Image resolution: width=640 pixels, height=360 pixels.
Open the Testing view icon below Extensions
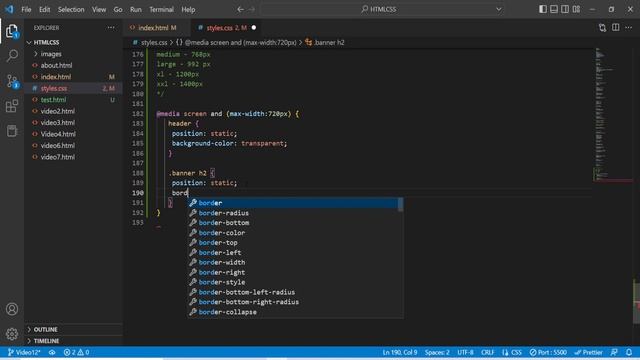click(12, 131)
